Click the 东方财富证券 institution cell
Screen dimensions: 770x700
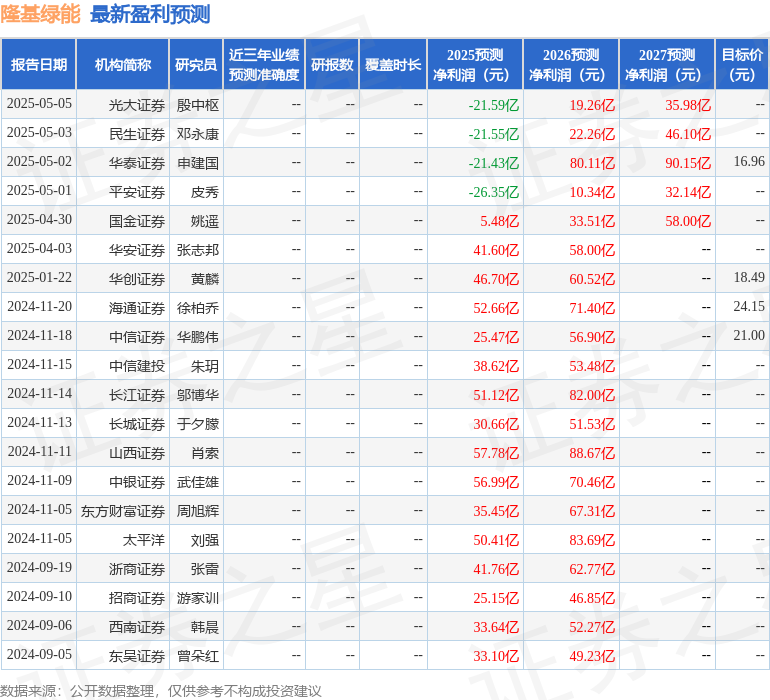point(123,511)
